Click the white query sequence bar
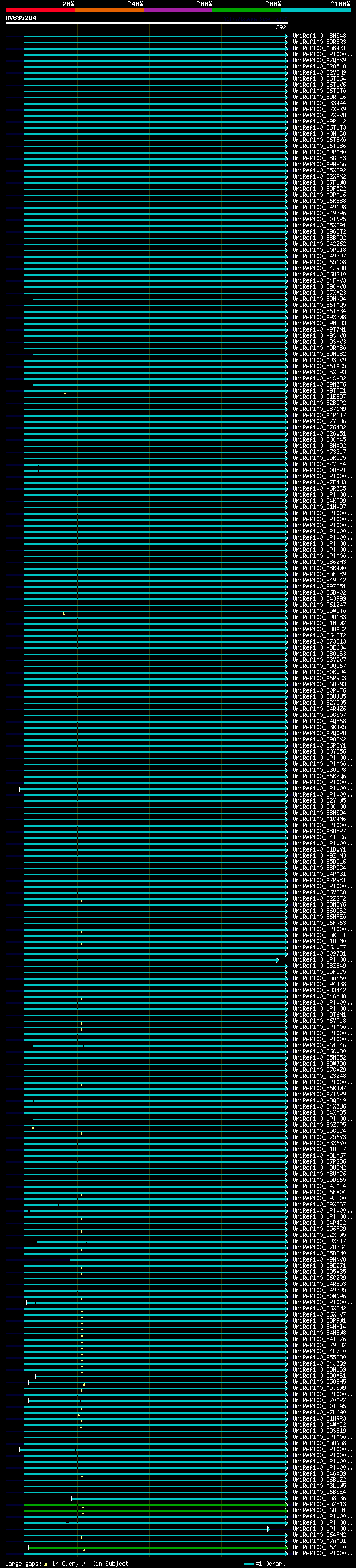Viewport: 356px width, 1568px height. click(x=147, y=22)
